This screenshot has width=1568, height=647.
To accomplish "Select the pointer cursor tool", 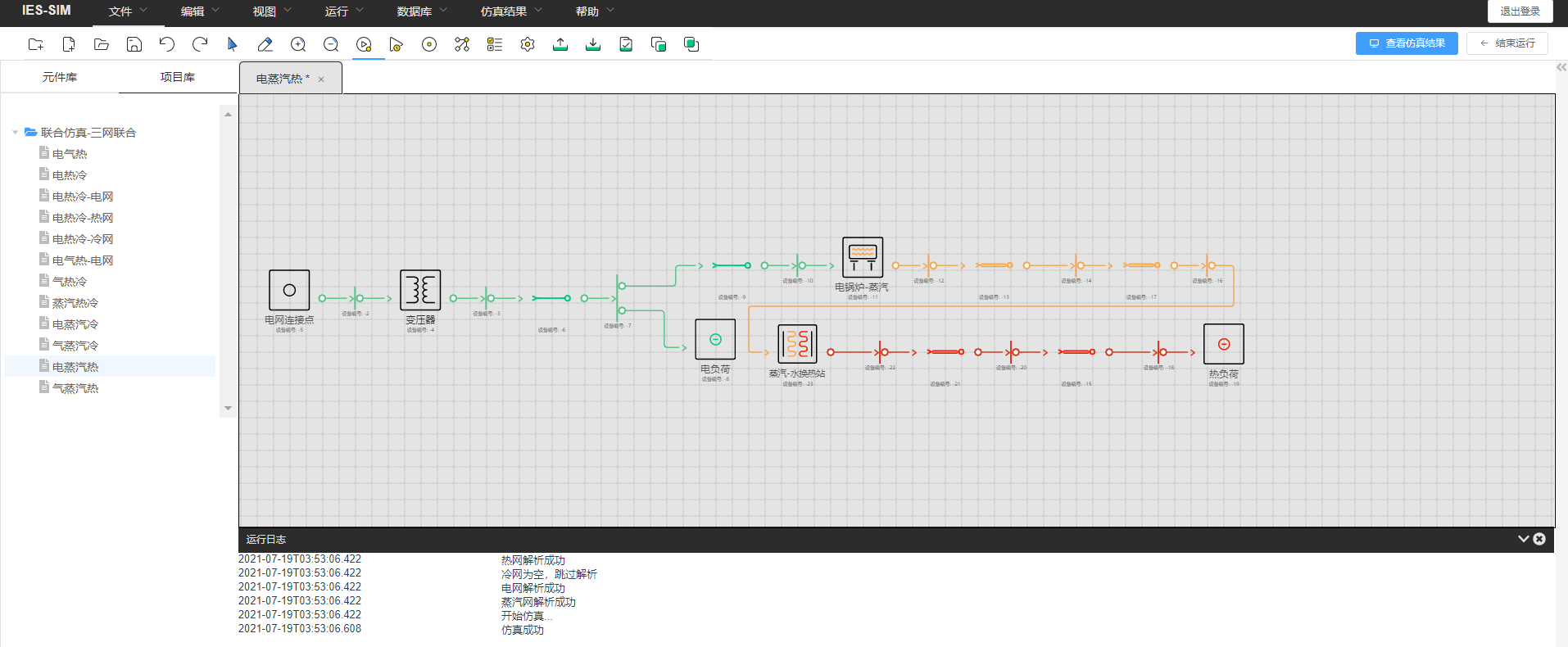I will coord(233,44).
